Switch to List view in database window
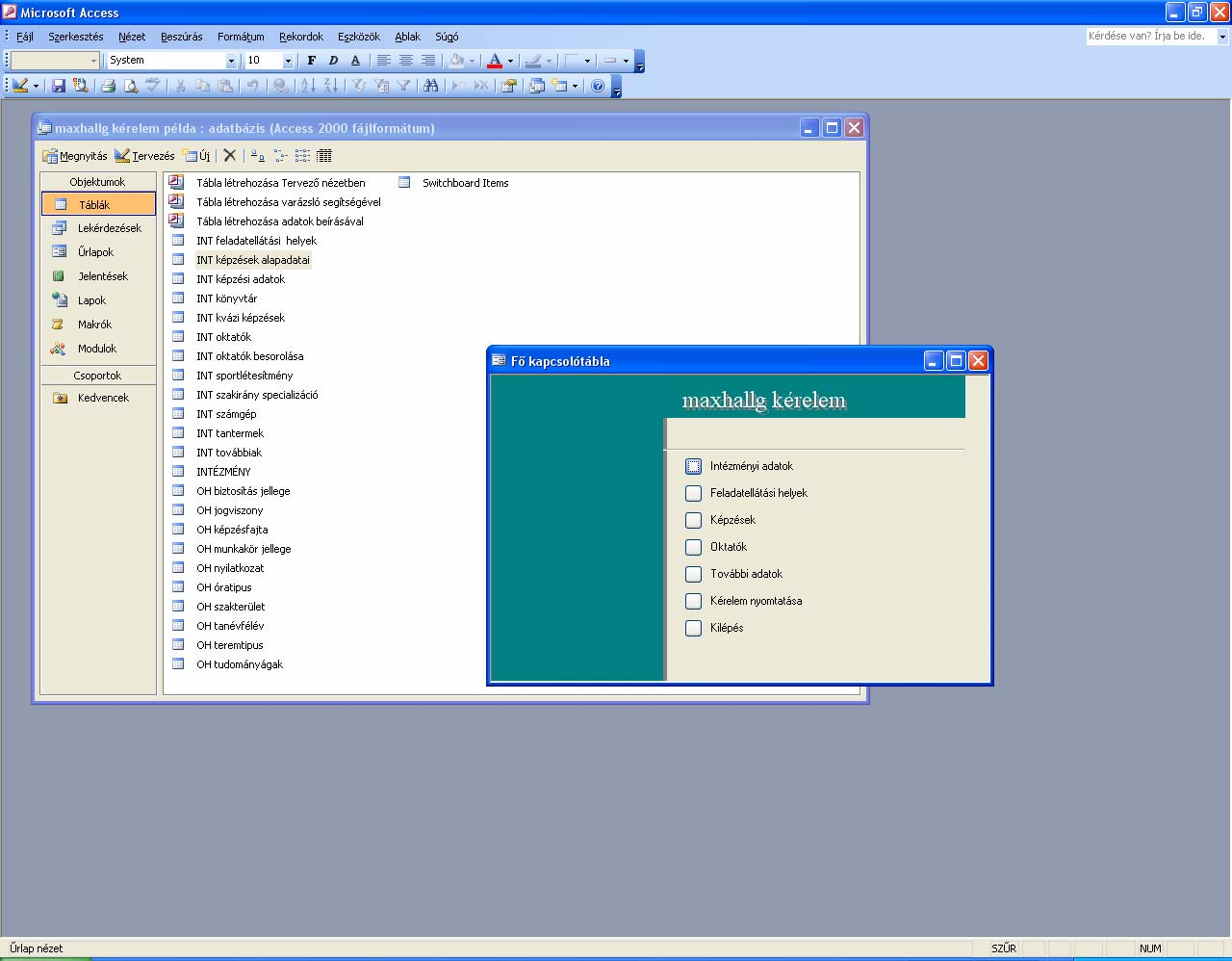This screenshot has height=961, width=1232. pos(302,155)
